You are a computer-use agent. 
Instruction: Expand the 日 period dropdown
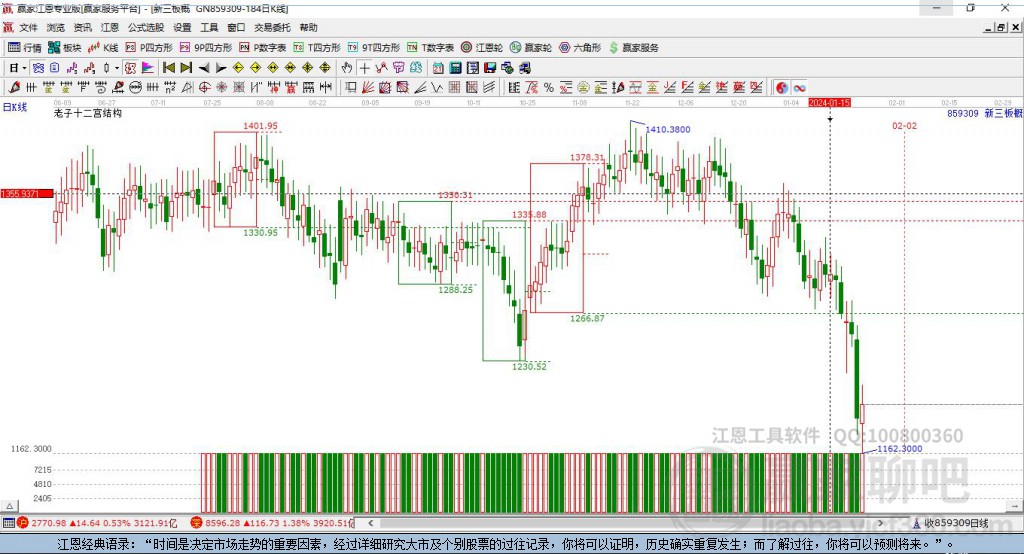(24, 68)
